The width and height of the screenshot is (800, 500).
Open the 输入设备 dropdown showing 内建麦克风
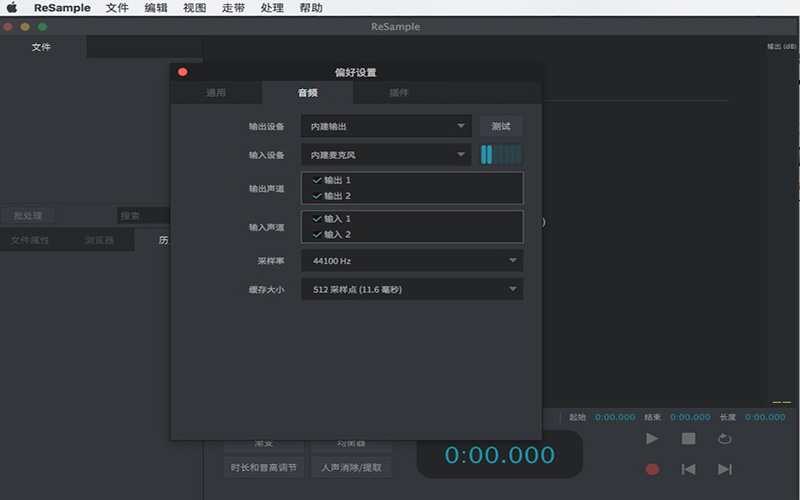click(x=386, y=155)
